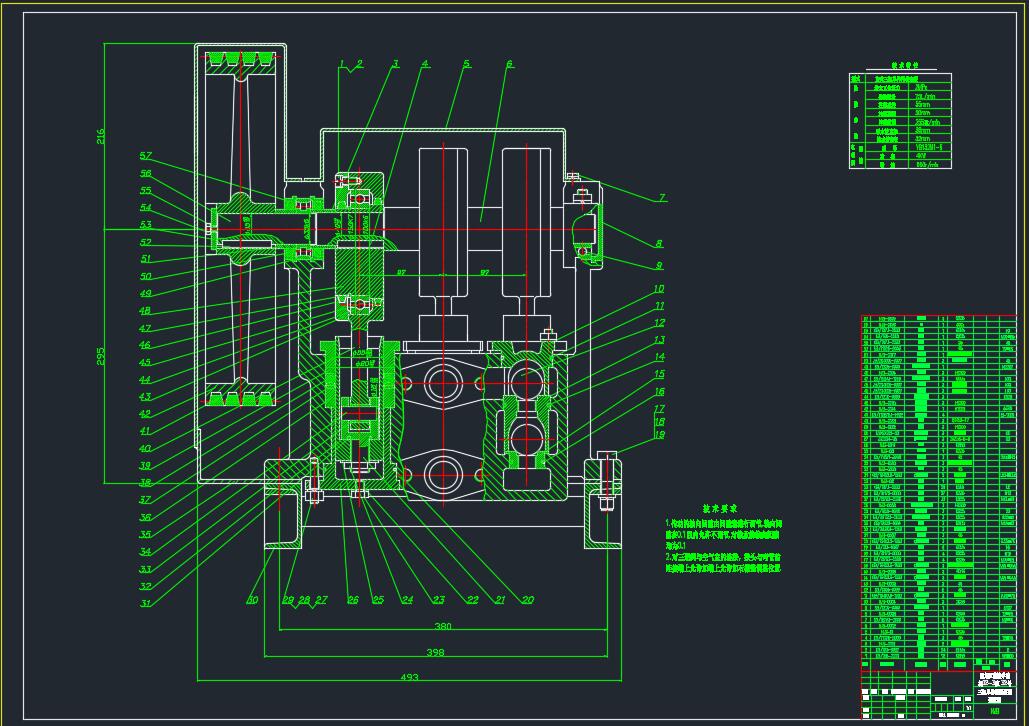Click callout number 7 near top cover
This screenshot has width=1029, height=726.
click(661, 198)
